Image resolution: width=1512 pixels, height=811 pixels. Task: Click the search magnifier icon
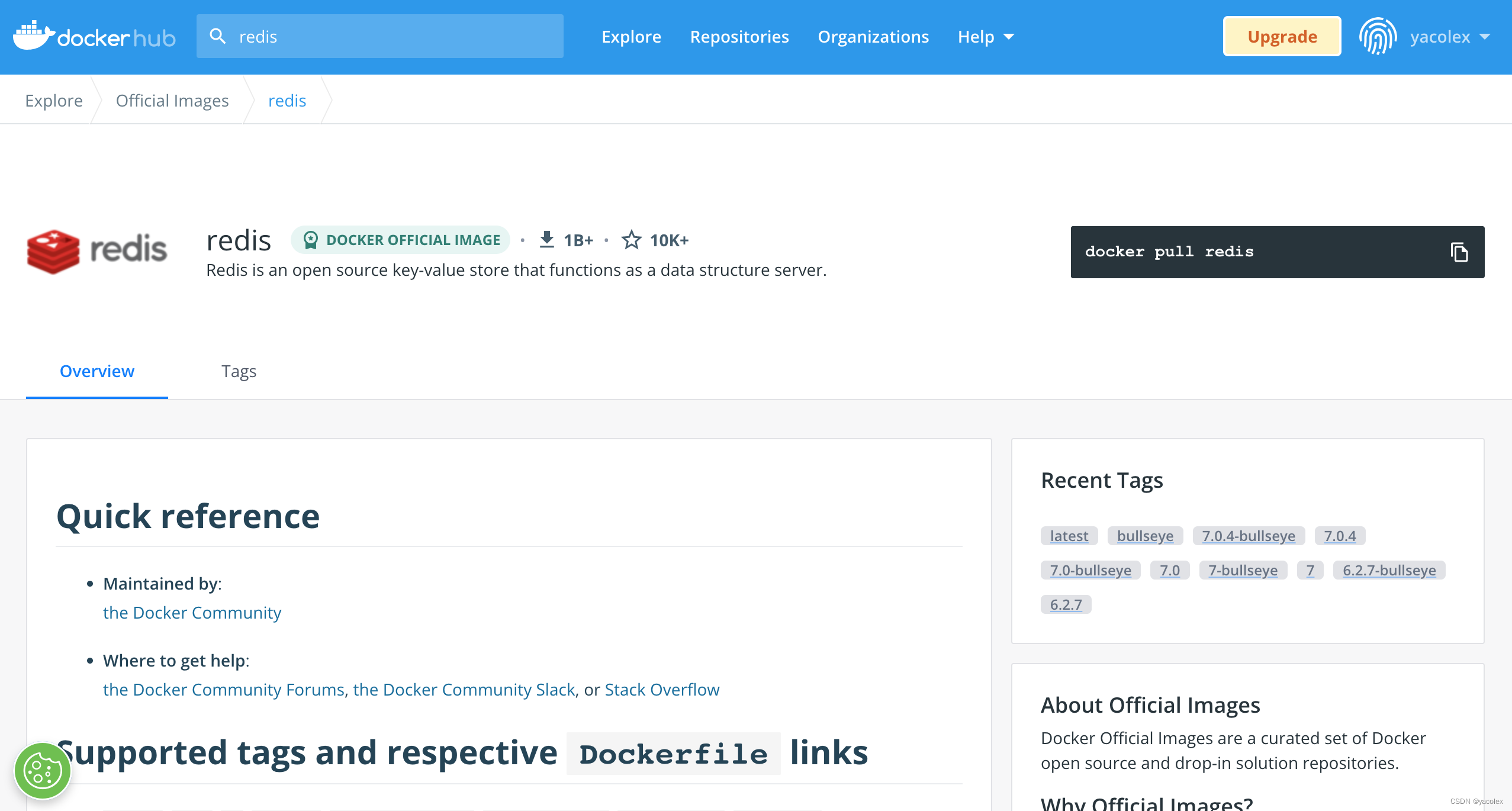(218, 36)
